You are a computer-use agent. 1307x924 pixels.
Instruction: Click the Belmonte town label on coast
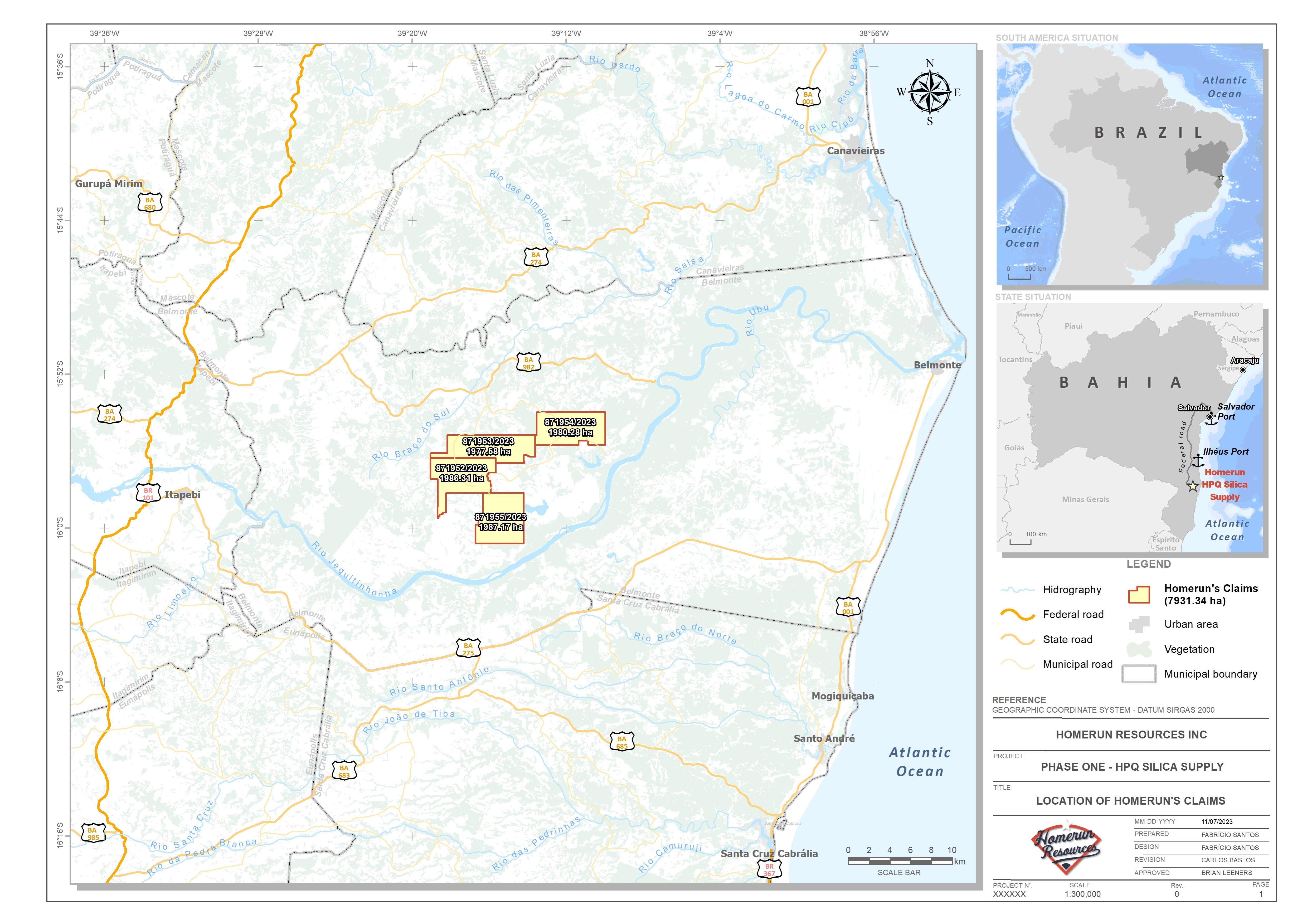937,365
